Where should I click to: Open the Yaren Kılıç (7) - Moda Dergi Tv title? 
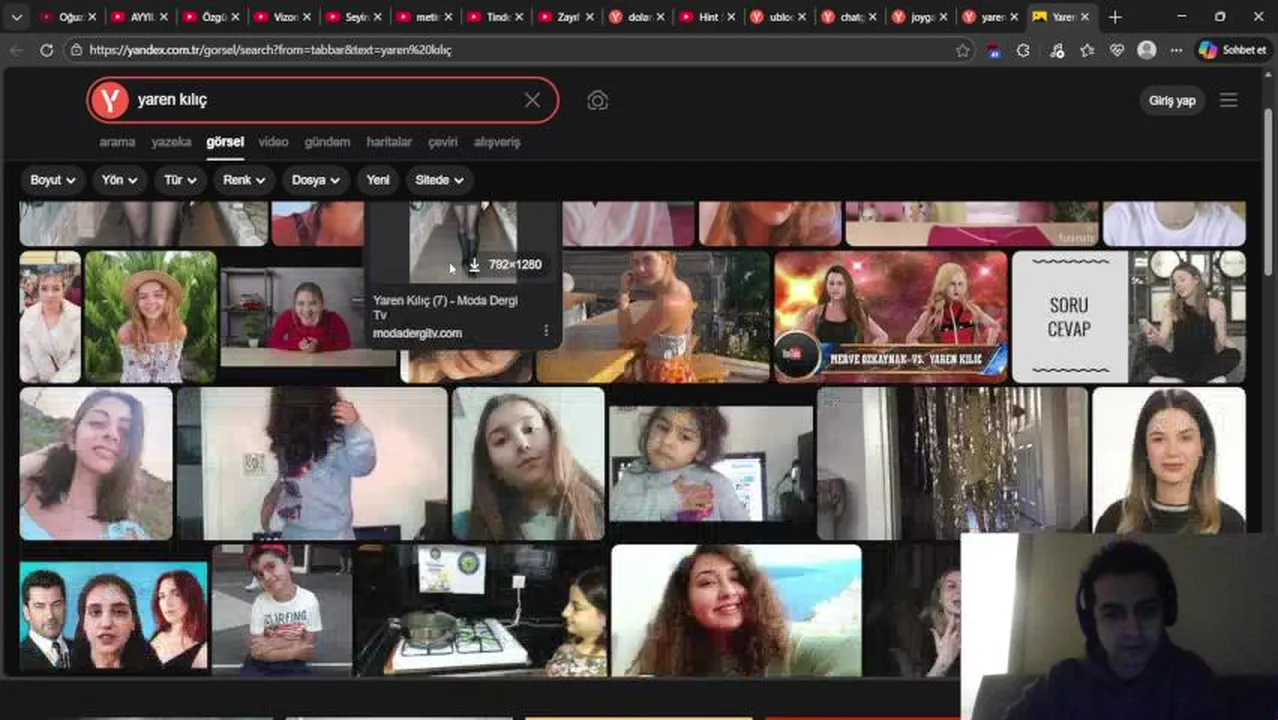[x=445, y=307]
